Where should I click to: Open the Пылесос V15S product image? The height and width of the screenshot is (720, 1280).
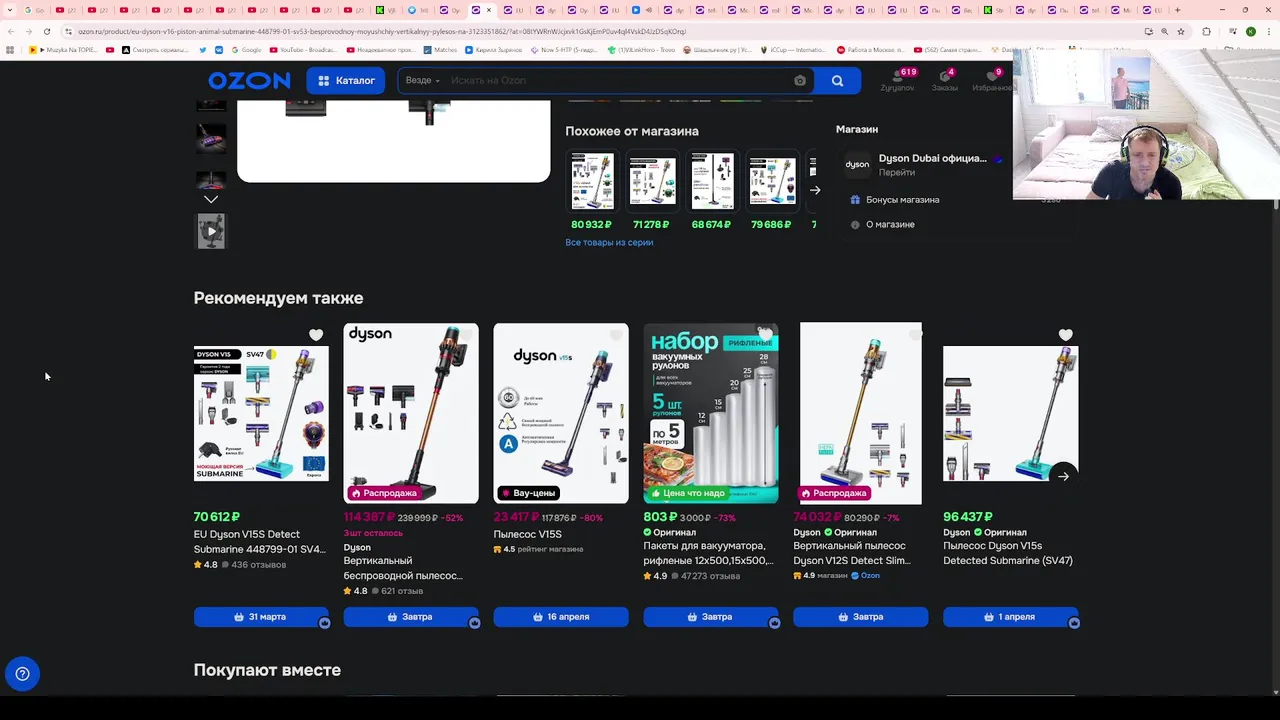[561, 413]
